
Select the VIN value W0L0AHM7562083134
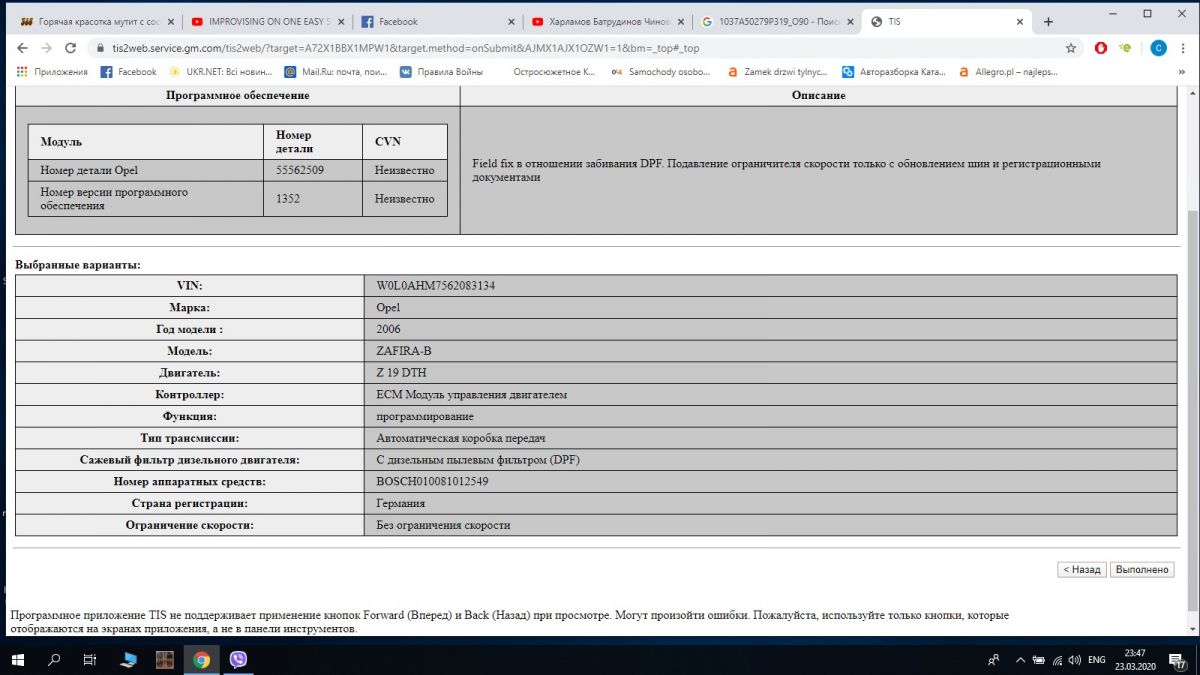(435, 286)
